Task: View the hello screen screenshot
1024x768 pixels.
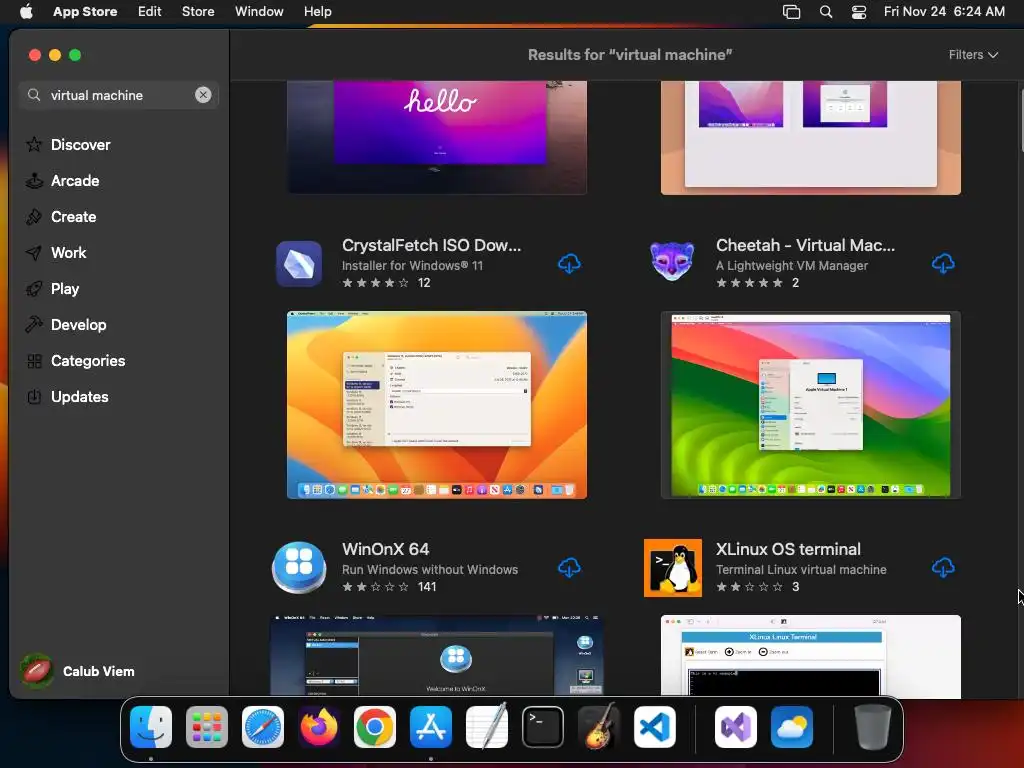Action: pyautogui.click(x=437, y=137)
